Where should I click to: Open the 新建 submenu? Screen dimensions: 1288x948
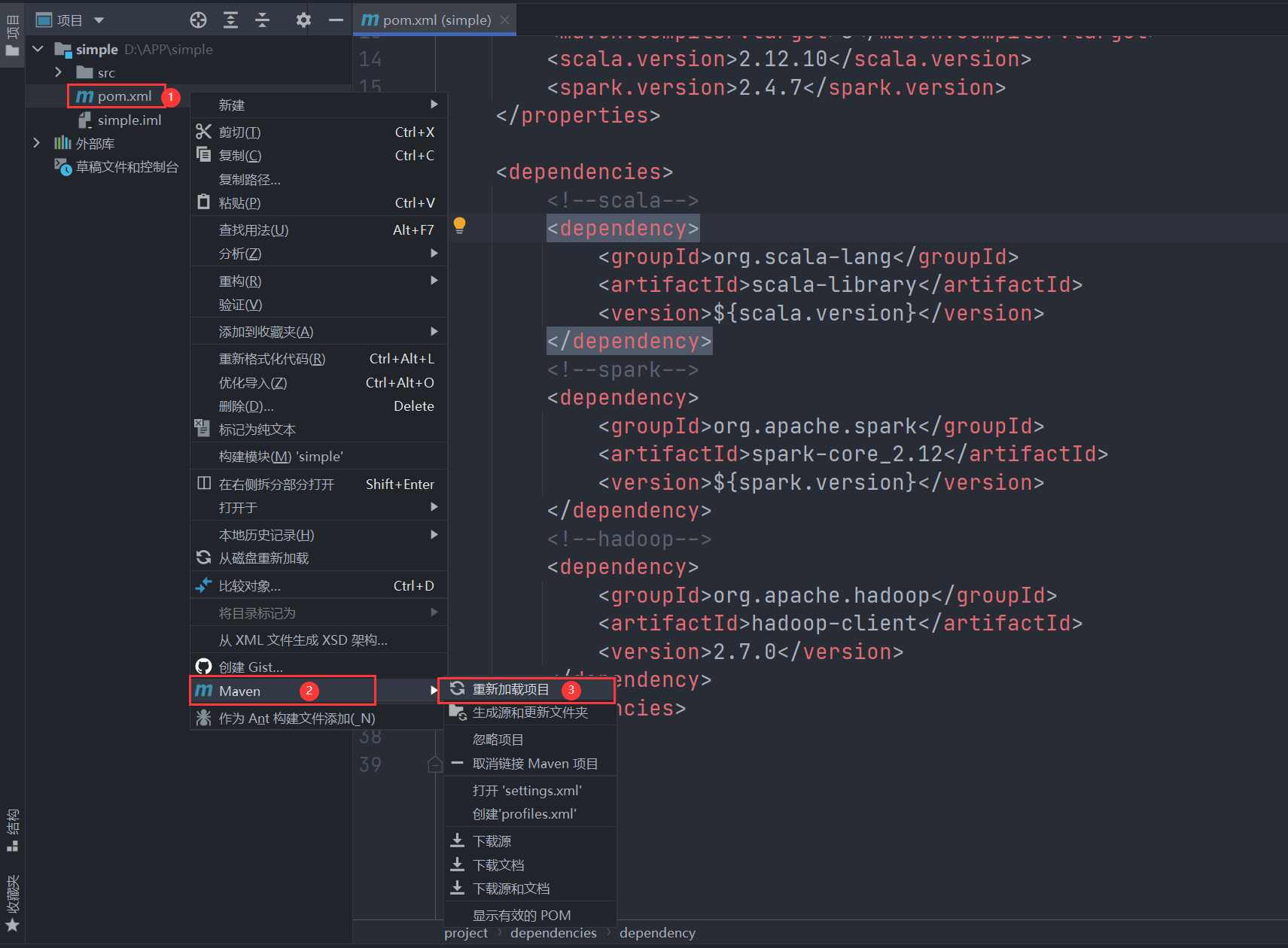319,105
